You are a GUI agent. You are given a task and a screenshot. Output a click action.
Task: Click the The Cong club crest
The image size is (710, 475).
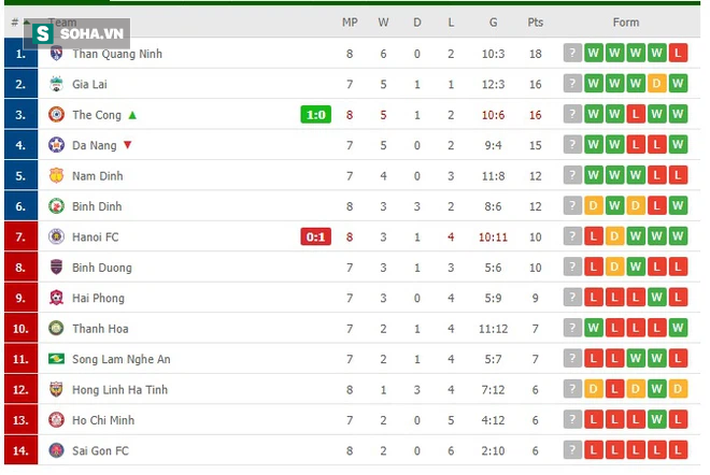(x=56, y=115)
